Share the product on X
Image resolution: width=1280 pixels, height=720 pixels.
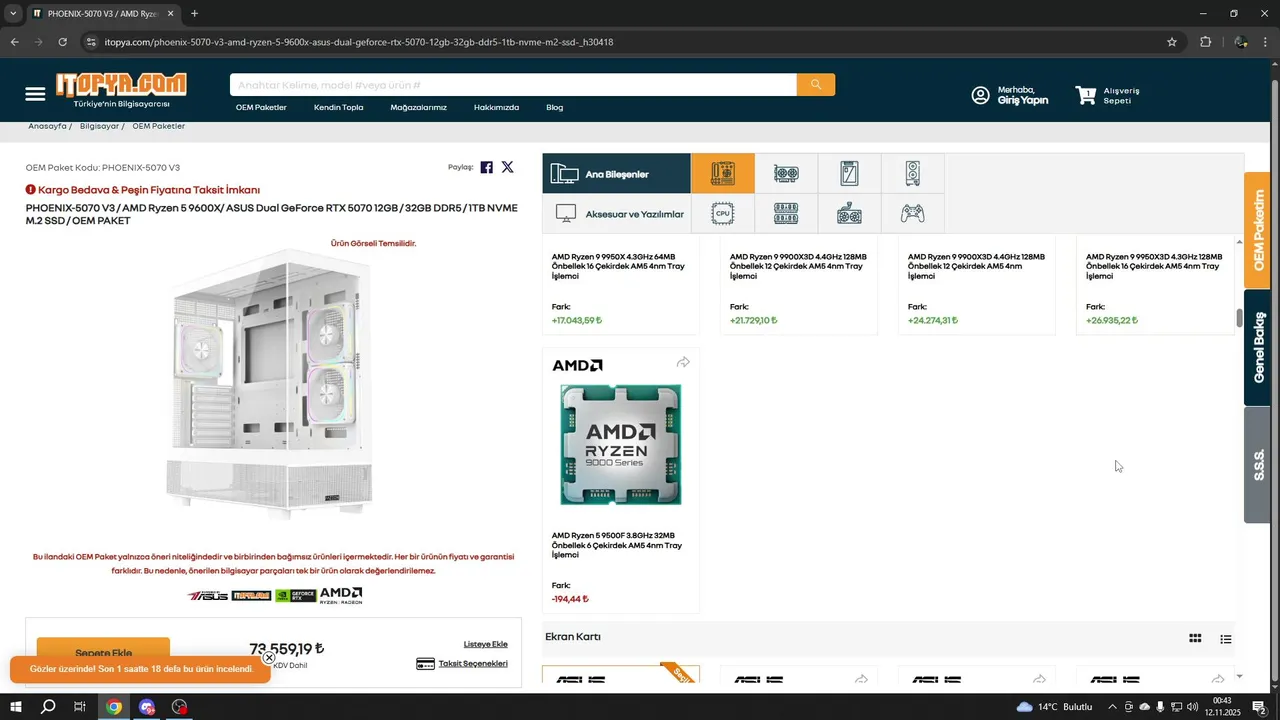tap(507, 167)
